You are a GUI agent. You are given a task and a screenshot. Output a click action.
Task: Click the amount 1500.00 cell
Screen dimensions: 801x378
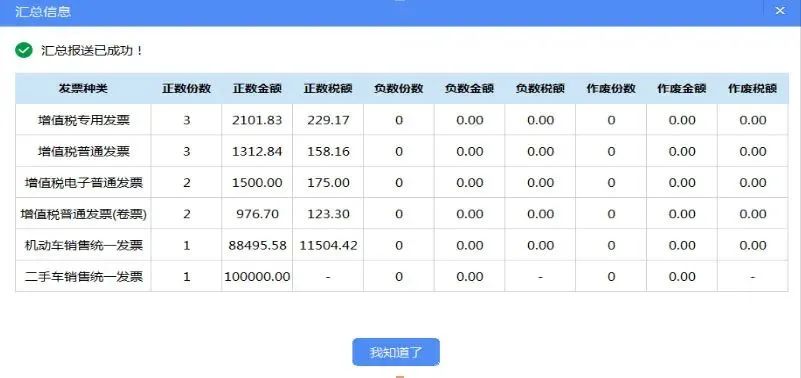point(257,182)
